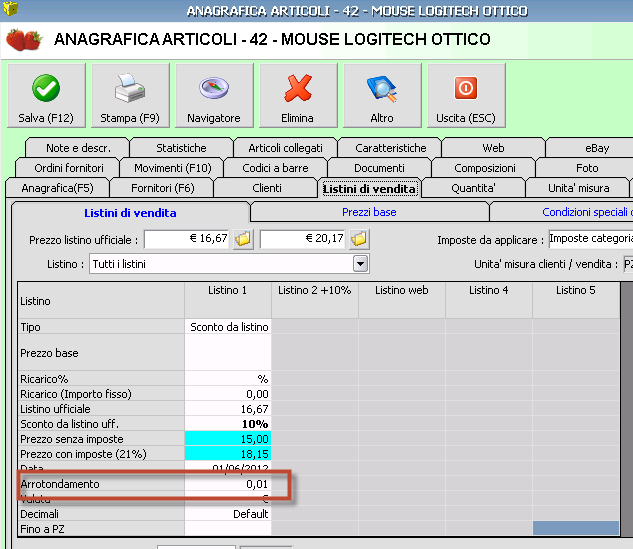The height and width of the screenshot is (549, 633).
Task: Open the Unita' misura clienti / vendita box
Action: pyautogui.click(x=628, y=264)
